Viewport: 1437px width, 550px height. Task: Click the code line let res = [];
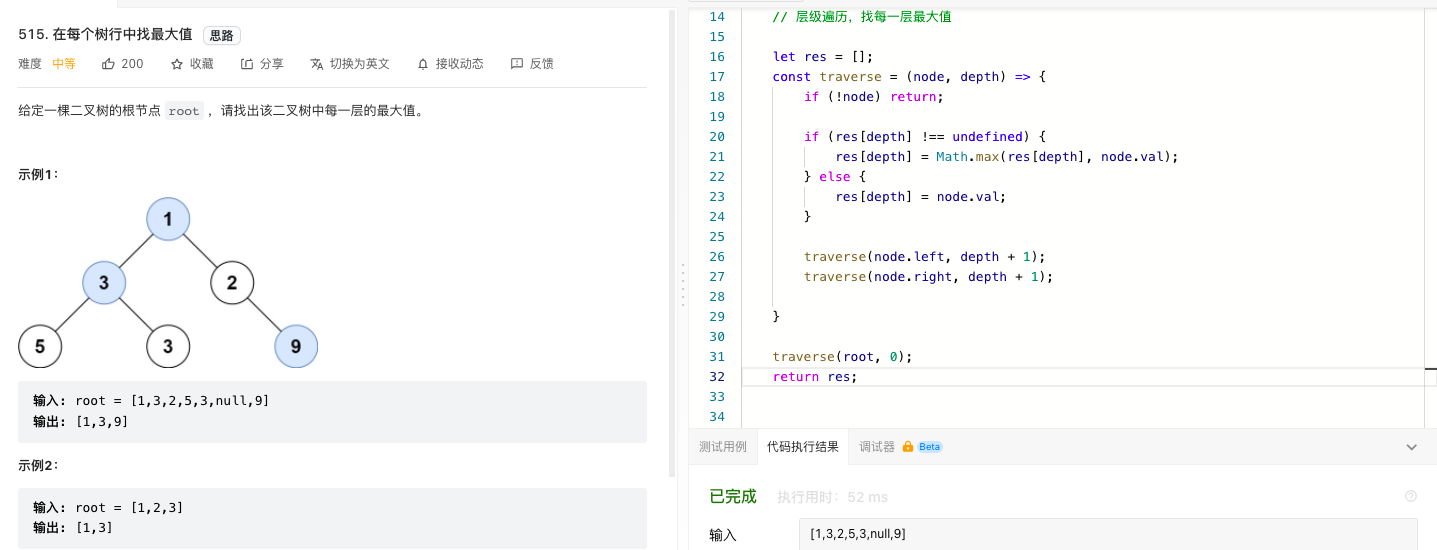tap(823, 57)
